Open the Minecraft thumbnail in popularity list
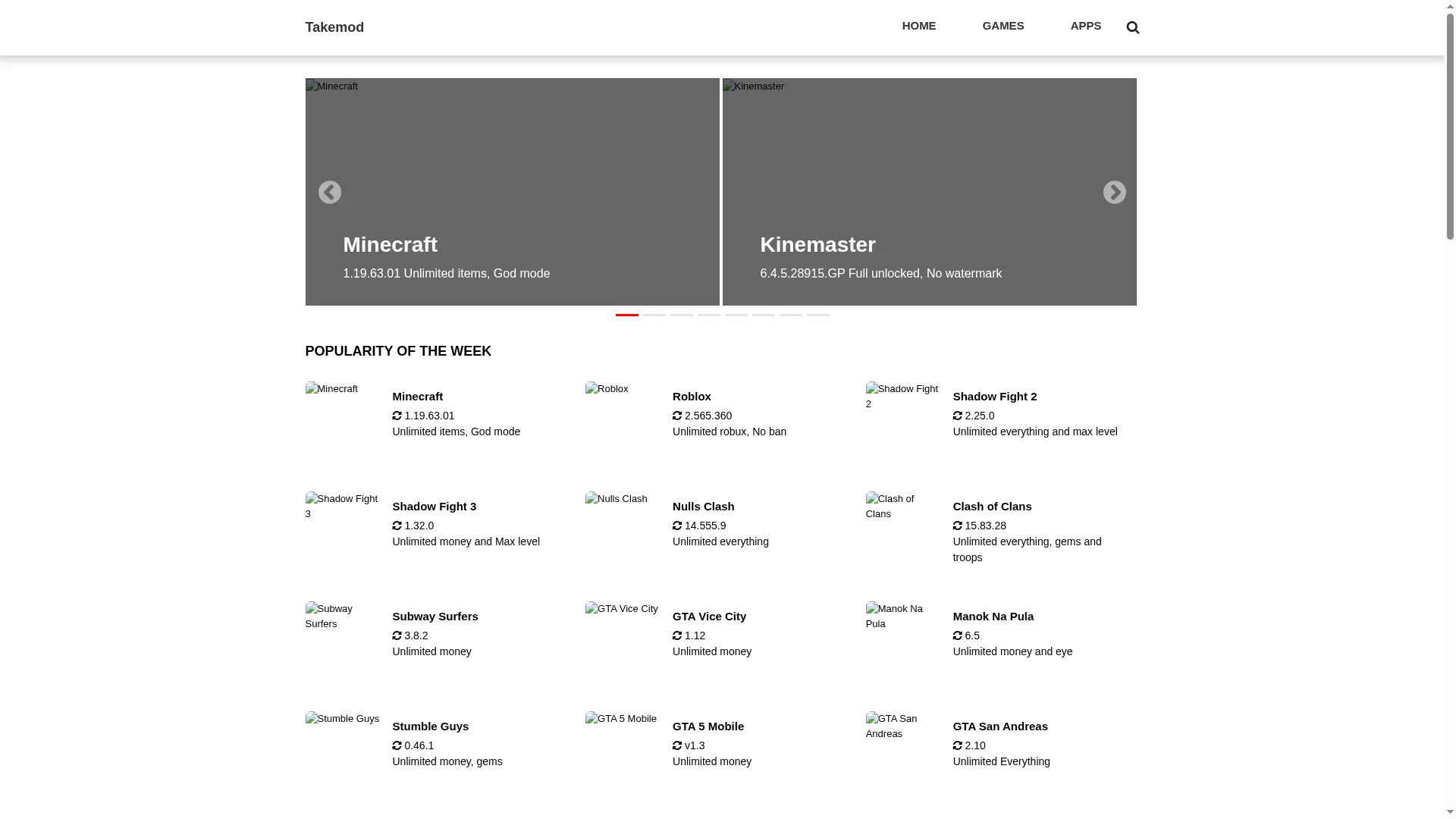Viewport: 1456px width, 819px height. point(344,419)
